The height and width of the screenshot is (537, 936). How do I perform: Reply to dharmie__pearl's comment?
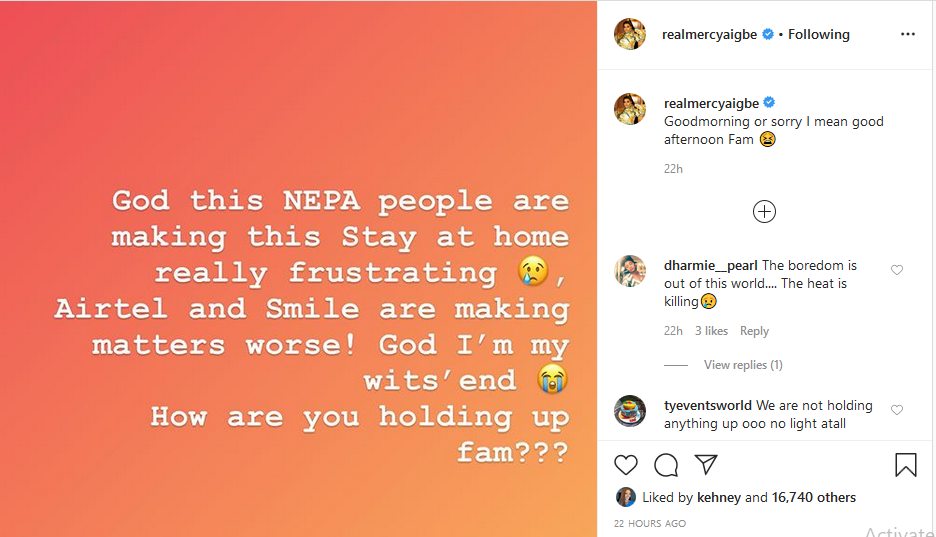[x=754, y=331]
